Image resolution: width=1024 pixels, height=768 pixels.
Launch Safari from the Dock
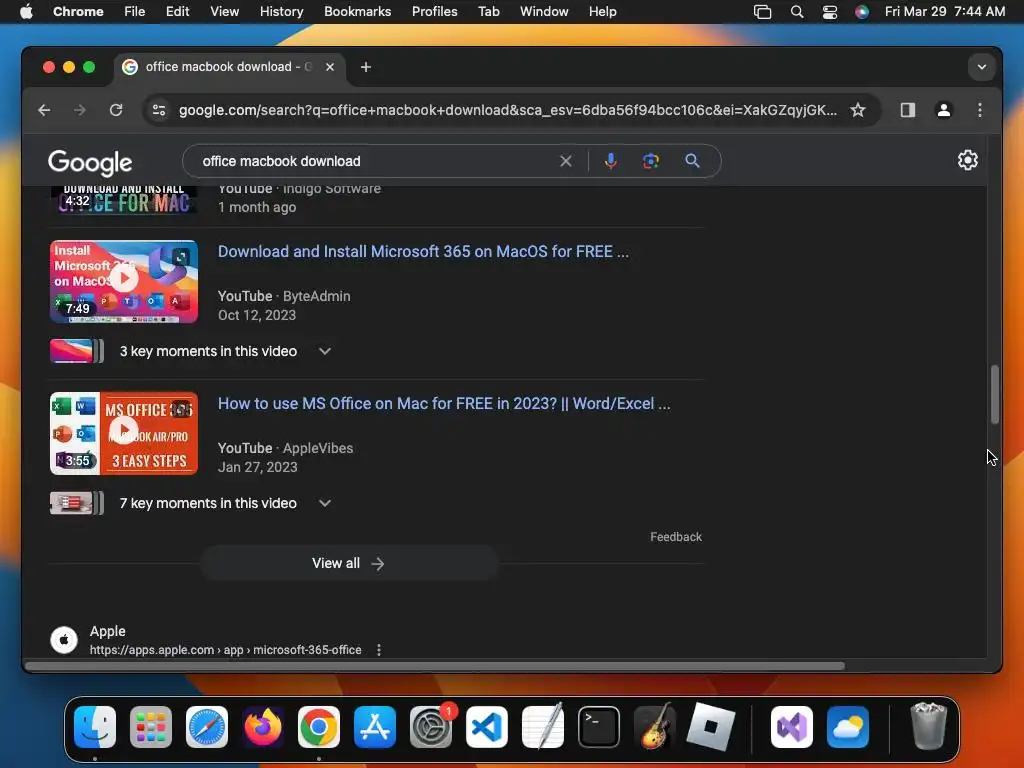207,727
